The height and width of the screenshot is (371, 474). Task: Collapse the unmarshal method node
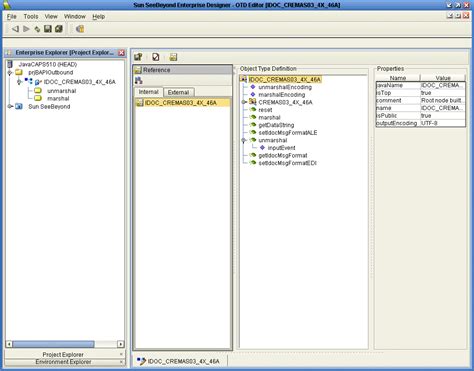244,140
